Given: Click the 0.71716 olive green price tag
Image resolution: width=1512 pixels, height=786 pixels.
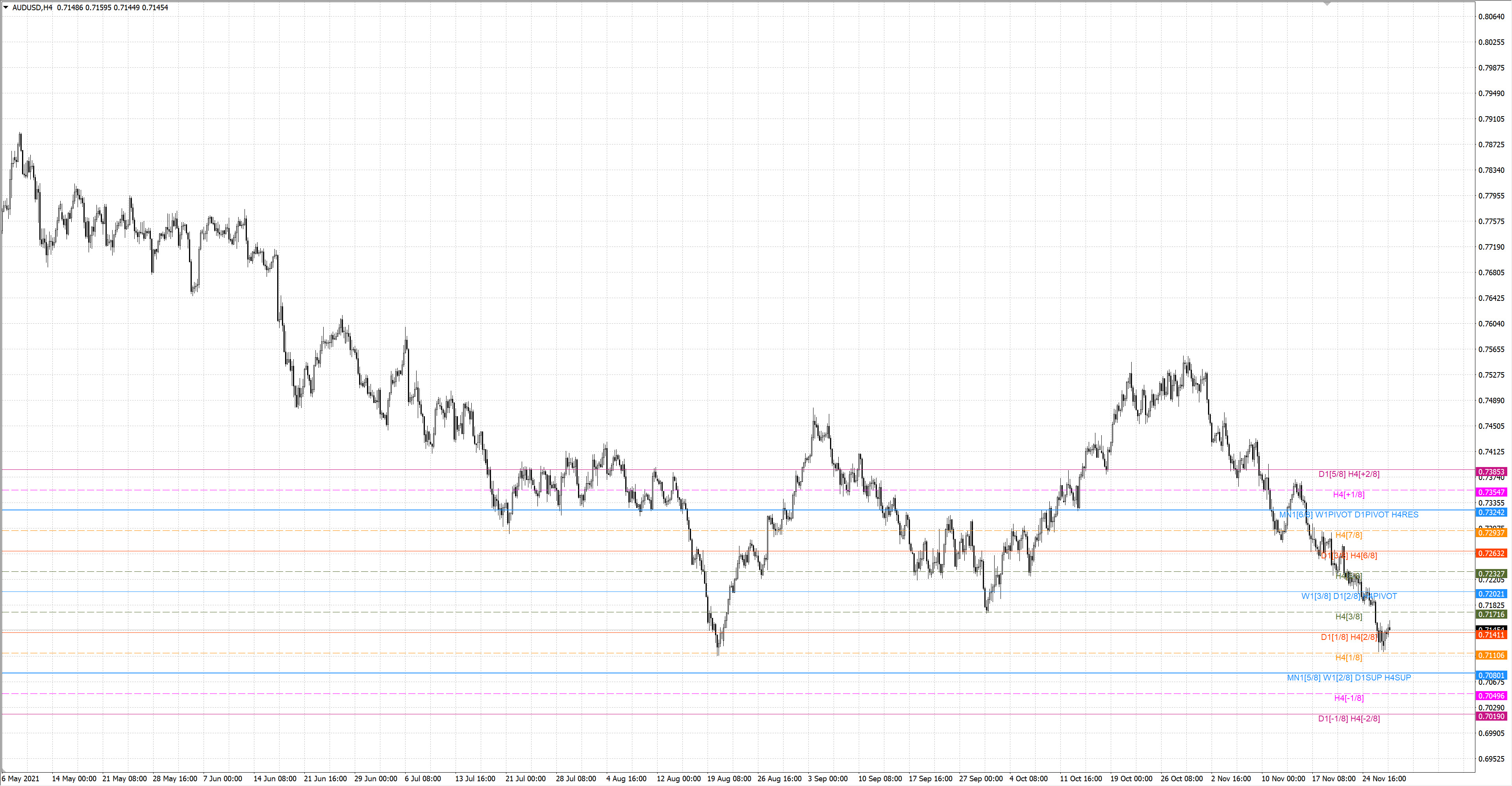Looking at the screenshot, I should pyautogui.click(x=1491, y=615).
